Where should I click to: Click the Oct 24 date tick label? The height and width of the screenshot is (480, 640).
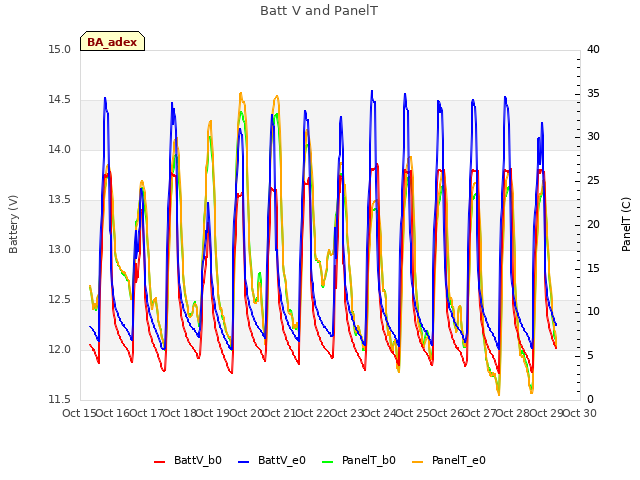(380, 414)
